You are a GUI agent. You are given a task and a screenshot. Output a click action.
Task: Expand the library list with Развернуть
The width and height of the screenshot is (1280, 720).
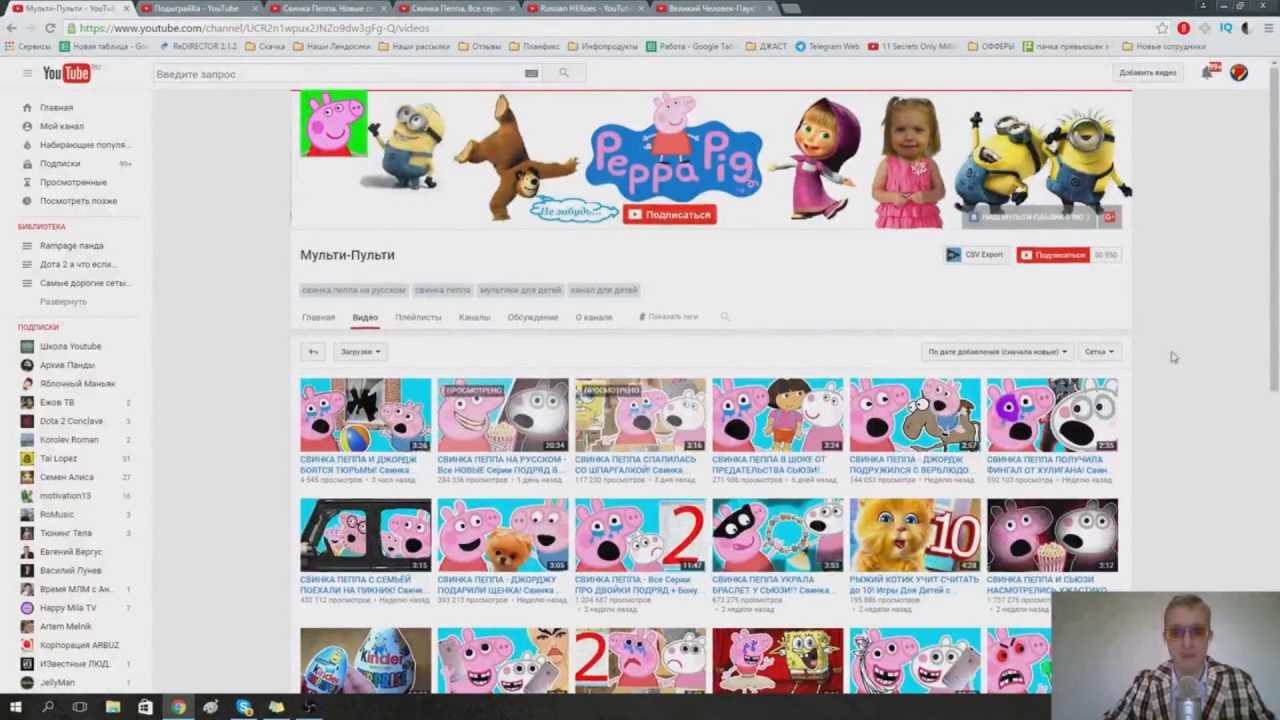(63, 302)
